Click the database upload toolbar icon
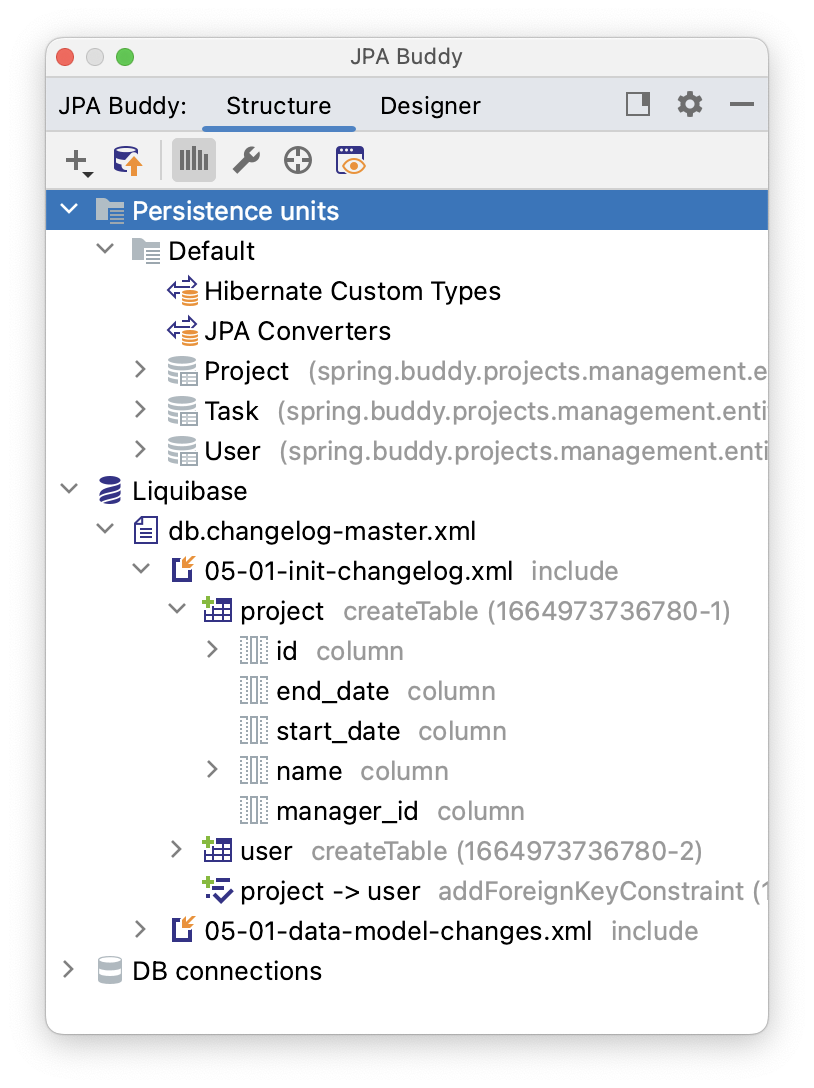Image resolution: width=814 pixels, height=1088 pixels. [128, 161]
